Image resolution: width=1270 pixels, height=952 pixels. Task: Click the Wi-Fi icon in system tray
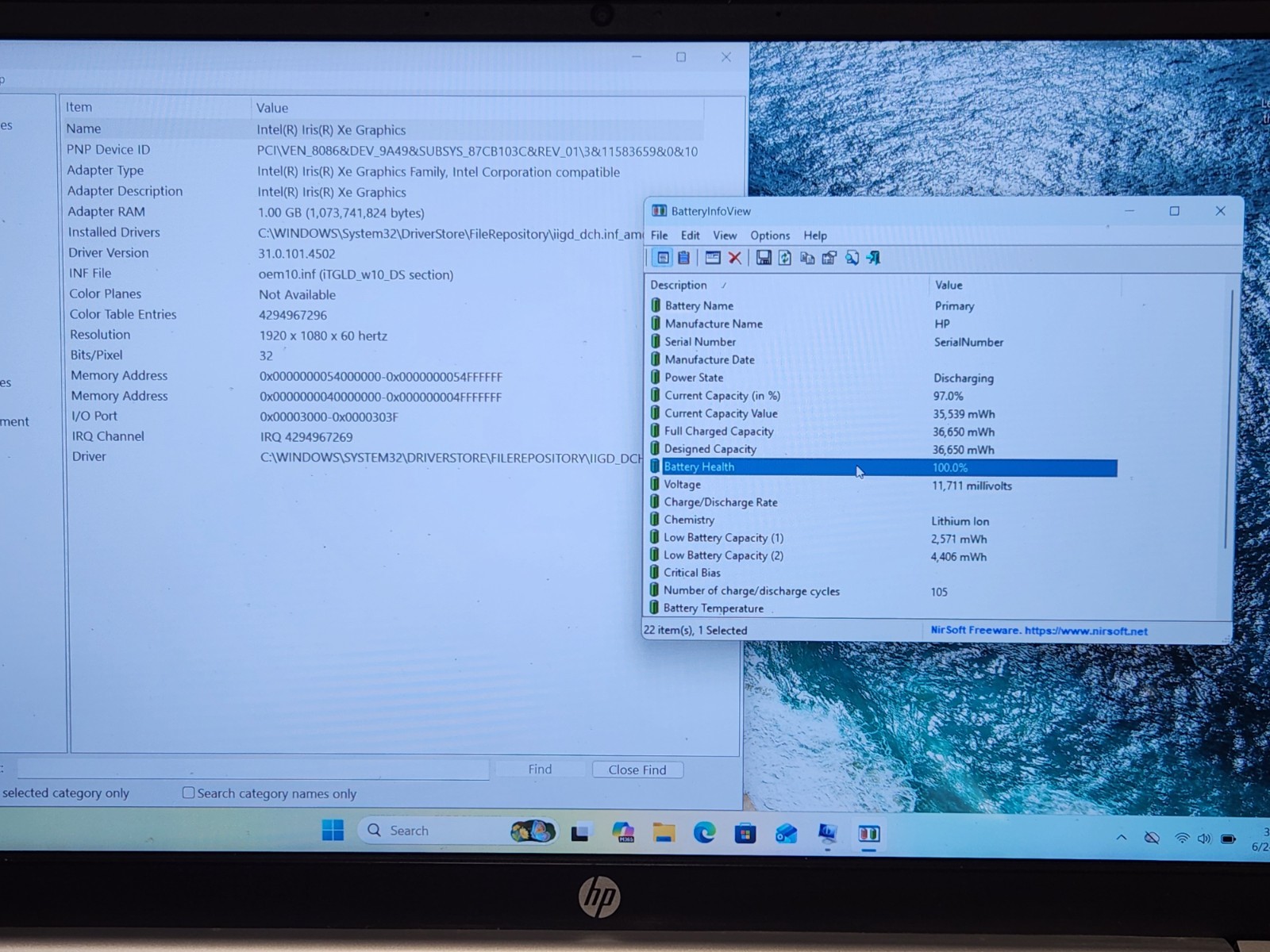[1182, 839]
